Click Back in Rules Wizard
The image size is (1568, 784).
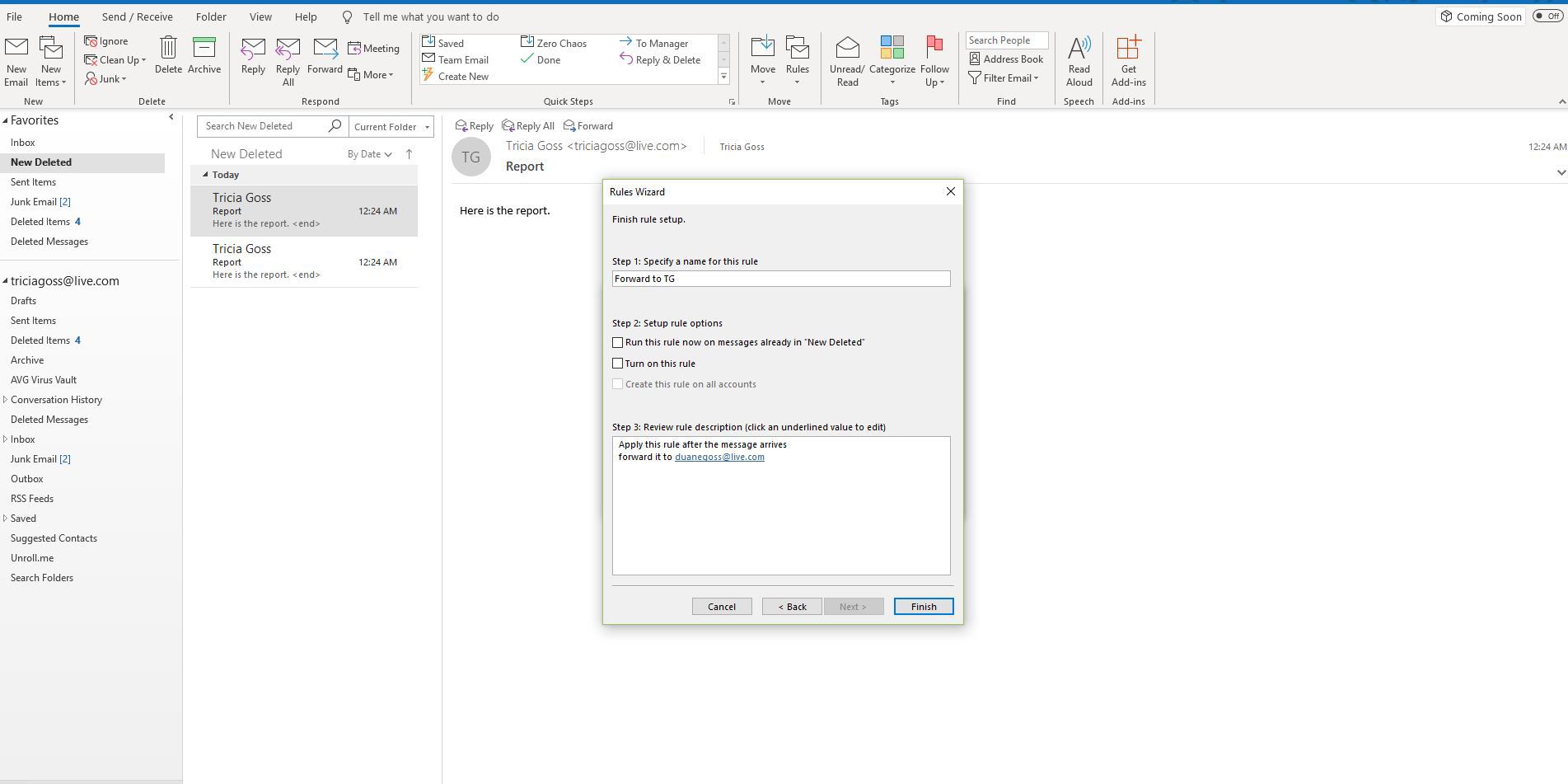[792, 607]
